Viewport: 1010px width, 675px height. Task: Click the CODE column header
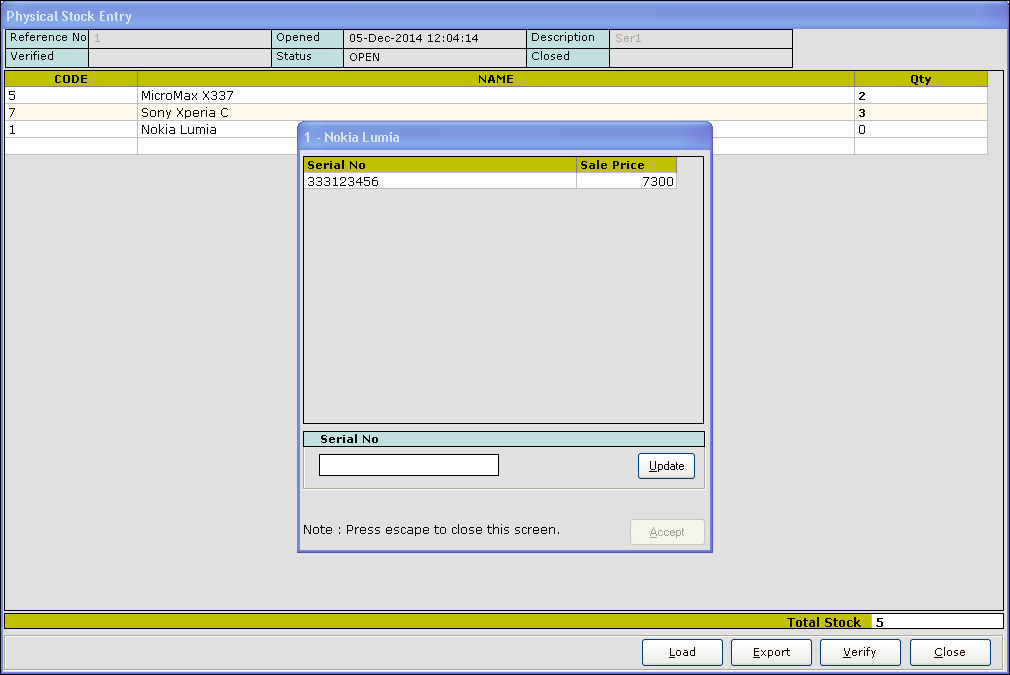pos(71,79)
